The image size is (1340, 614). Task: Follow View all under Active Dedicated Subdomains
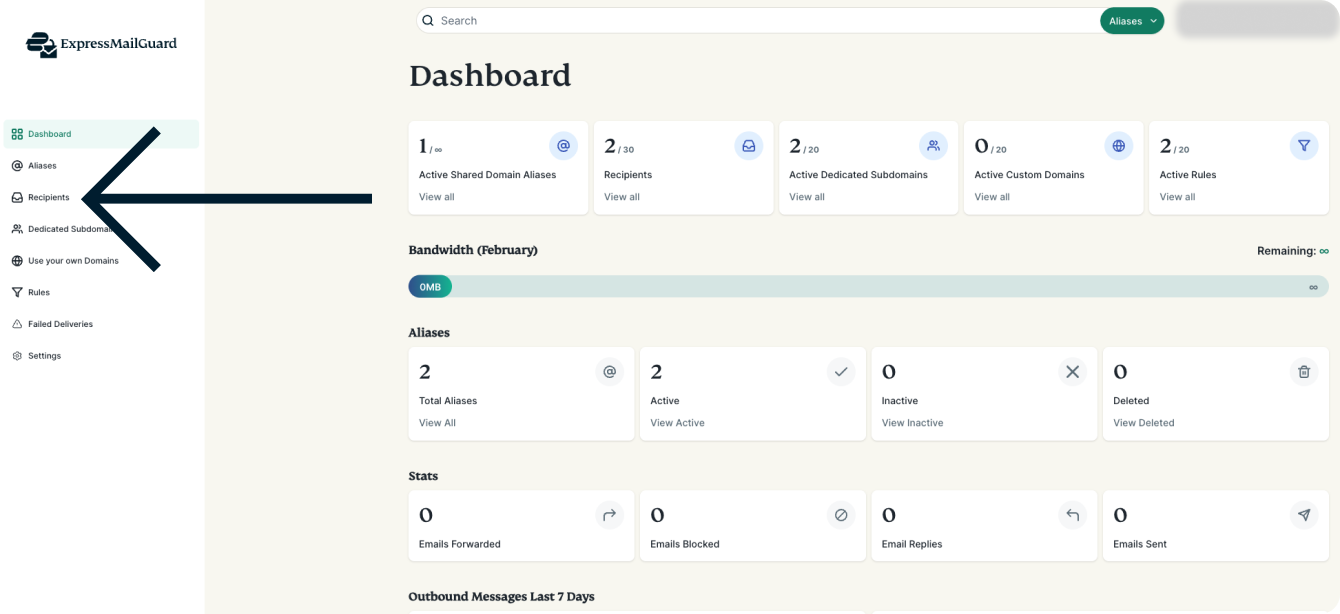[807, 197]
